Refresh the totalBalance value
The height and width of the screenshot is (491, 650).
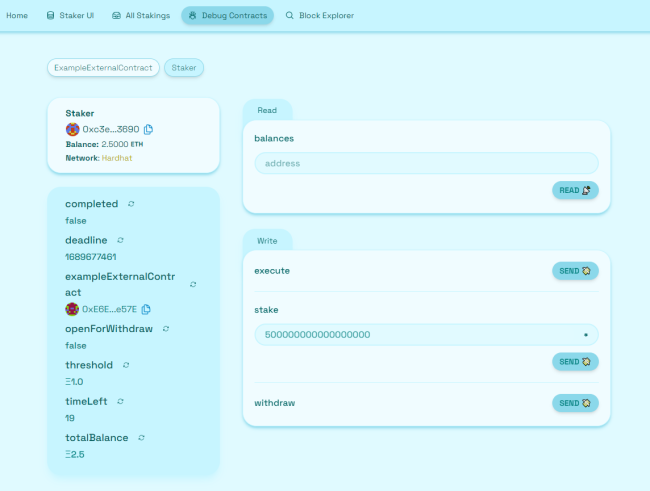click(141, 438)
